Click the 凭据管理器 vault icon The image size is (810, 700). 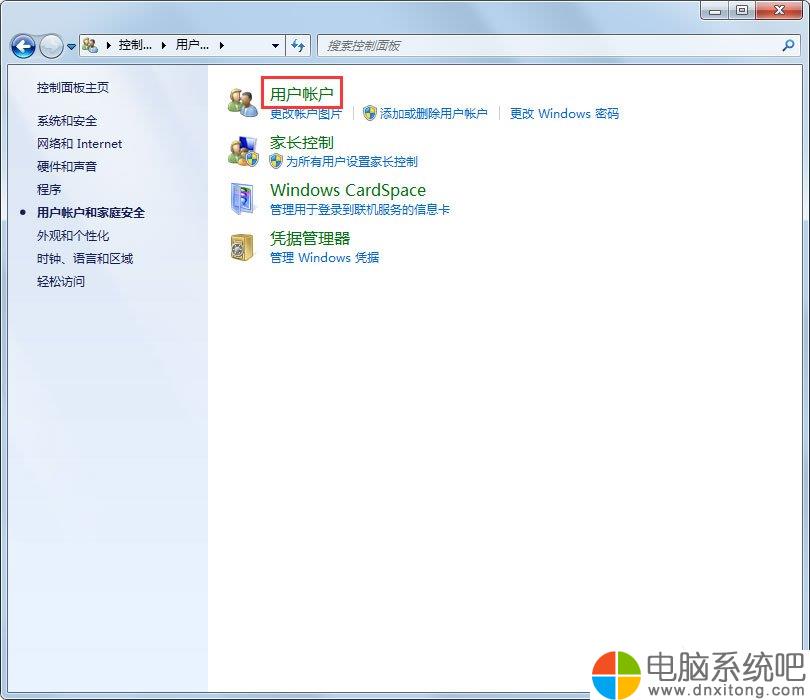242,247
